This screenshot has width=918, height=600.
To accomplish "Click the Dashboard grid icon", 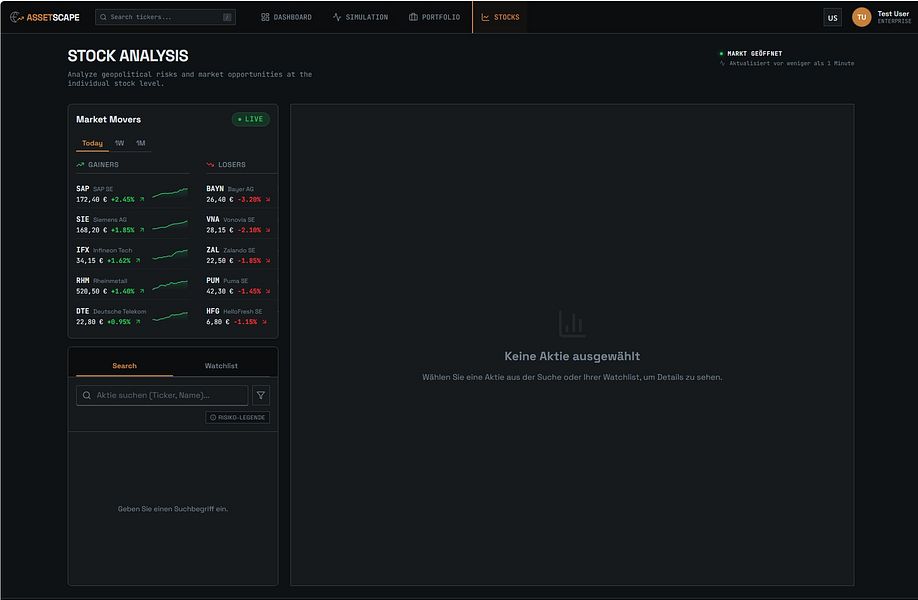I will pyautogui.click(x=265, y=17).
